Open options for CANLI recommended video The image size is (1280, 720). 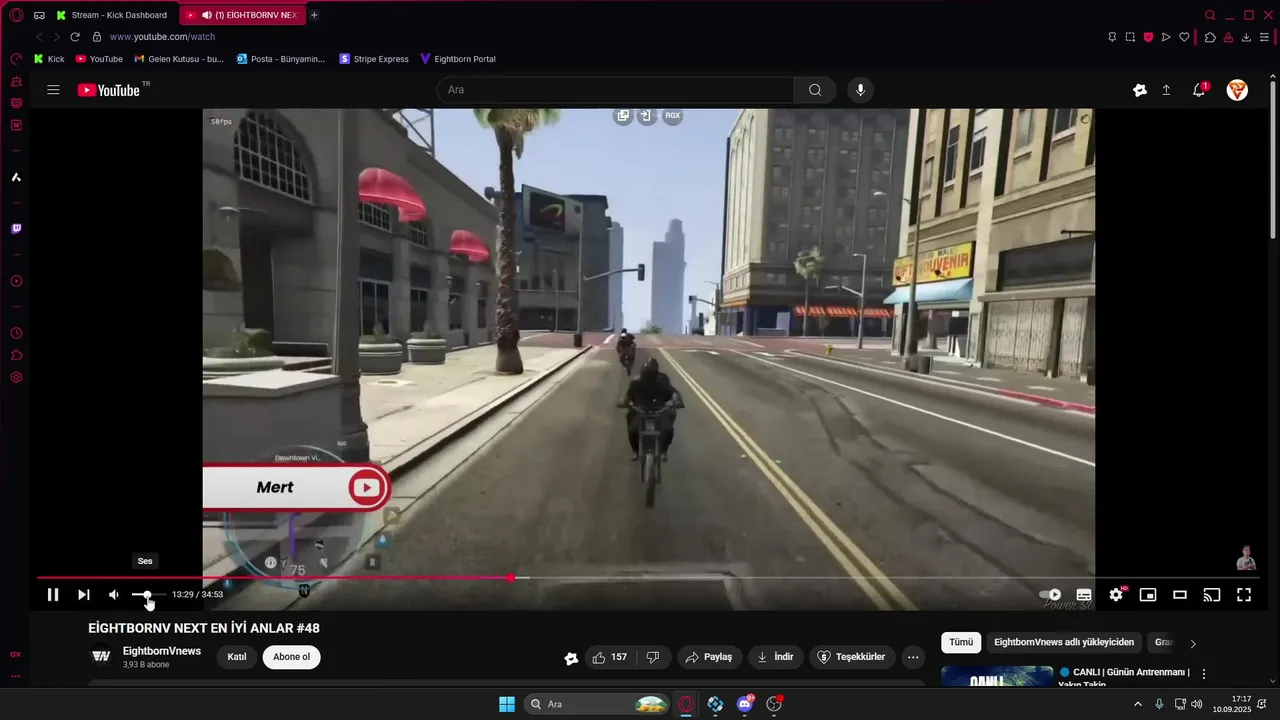(x=1204, y=674)
